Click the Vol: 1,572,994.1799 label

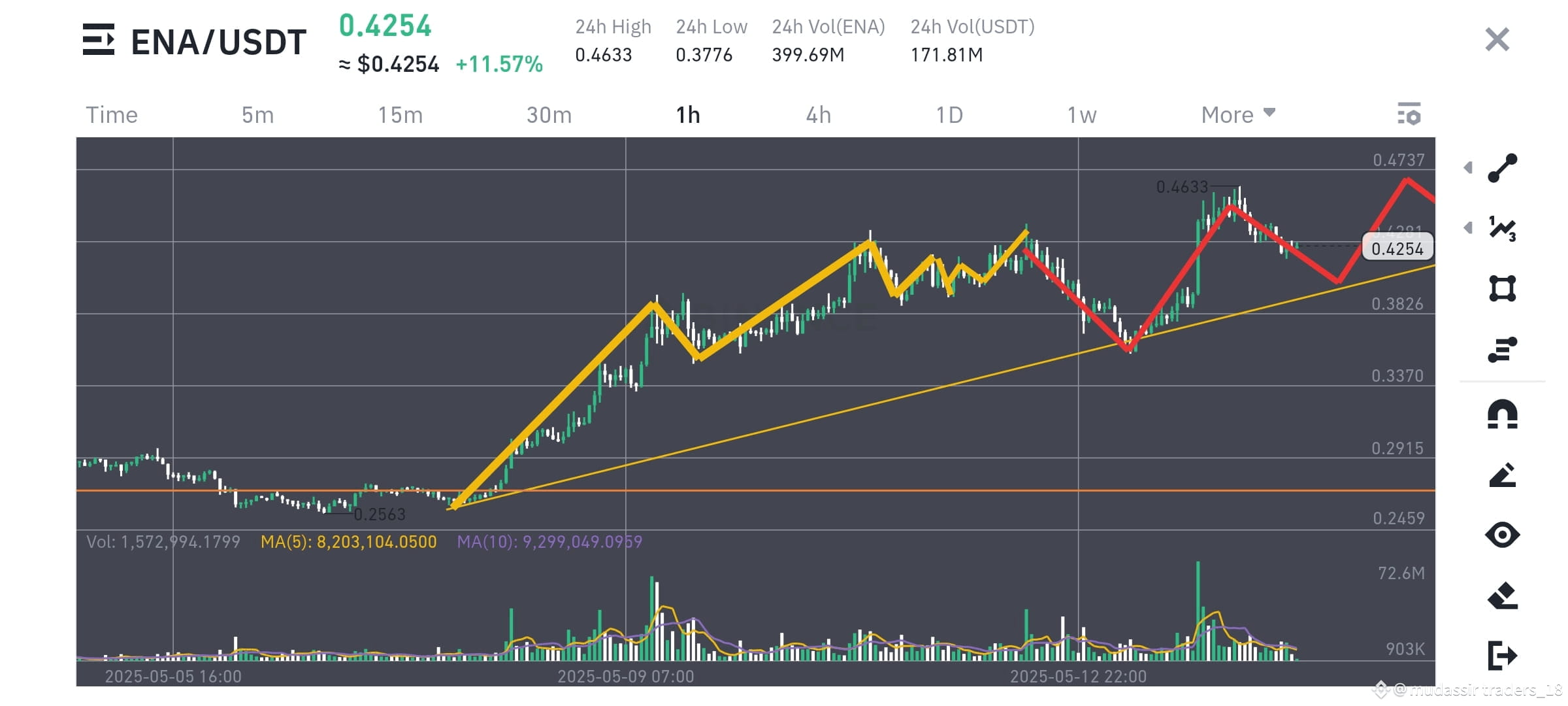pos(163,541)
